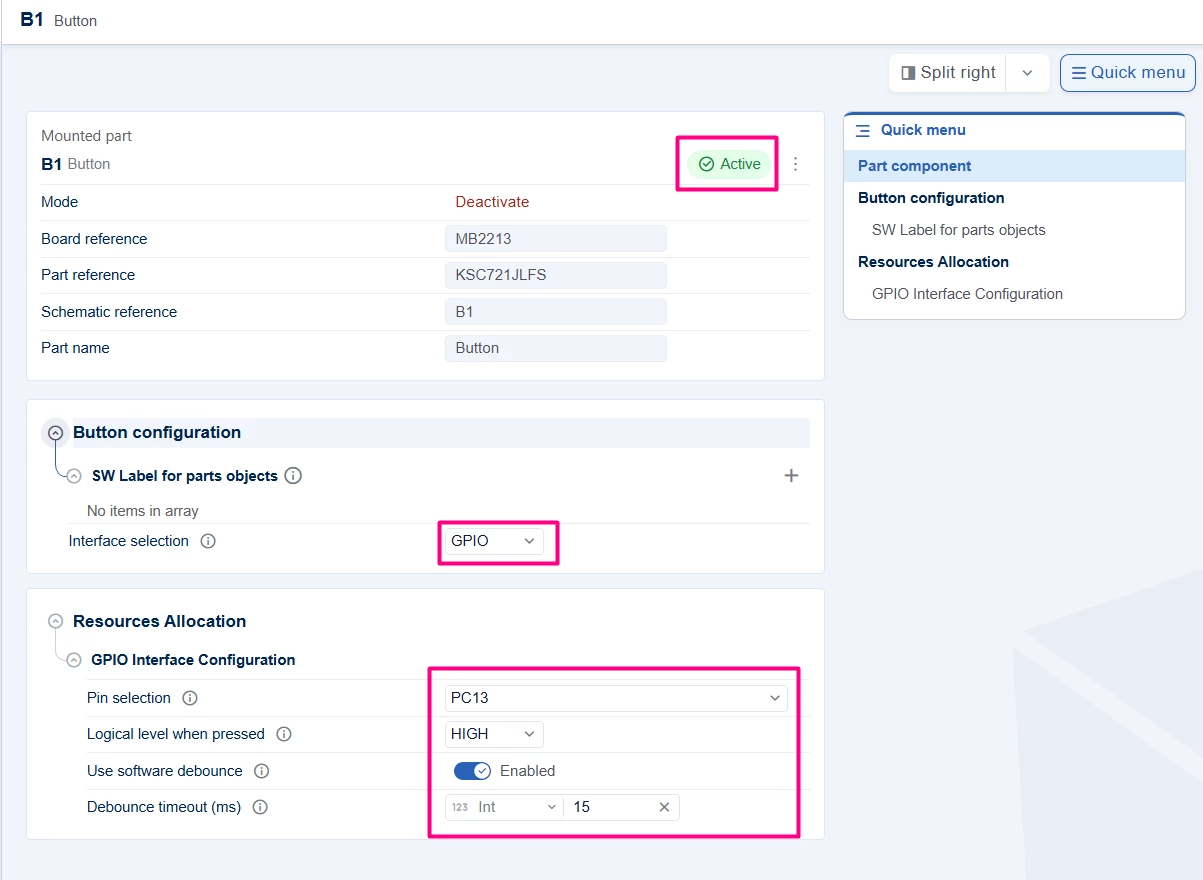Click the B1 Button page title
The height and width of the screenshot is (880, 1203).
59,20
